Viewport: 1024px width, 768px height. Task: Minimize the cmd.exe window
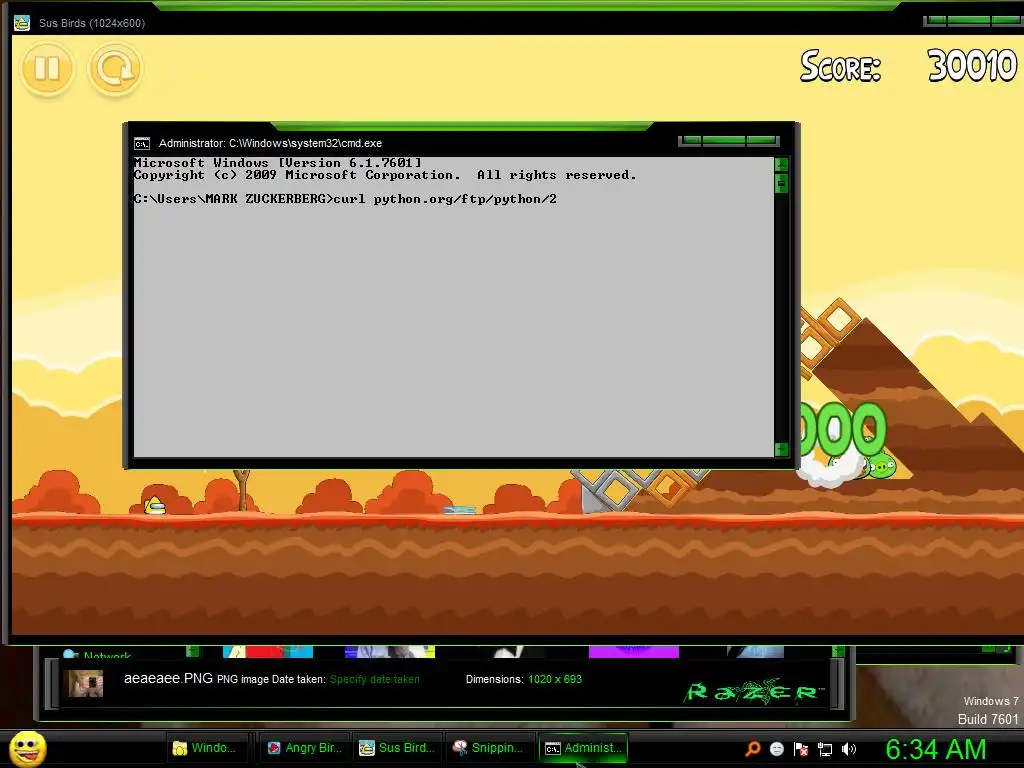(x=690, y=140)
